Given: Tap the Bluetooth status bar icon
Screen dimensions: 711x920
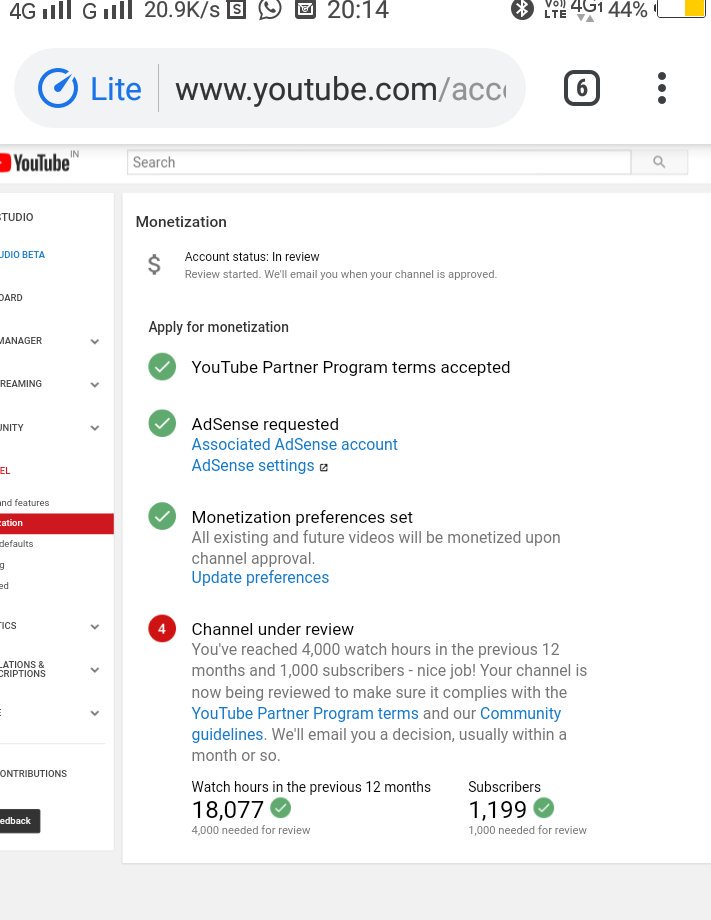Looking at the screenshot, I should [522, 9].
